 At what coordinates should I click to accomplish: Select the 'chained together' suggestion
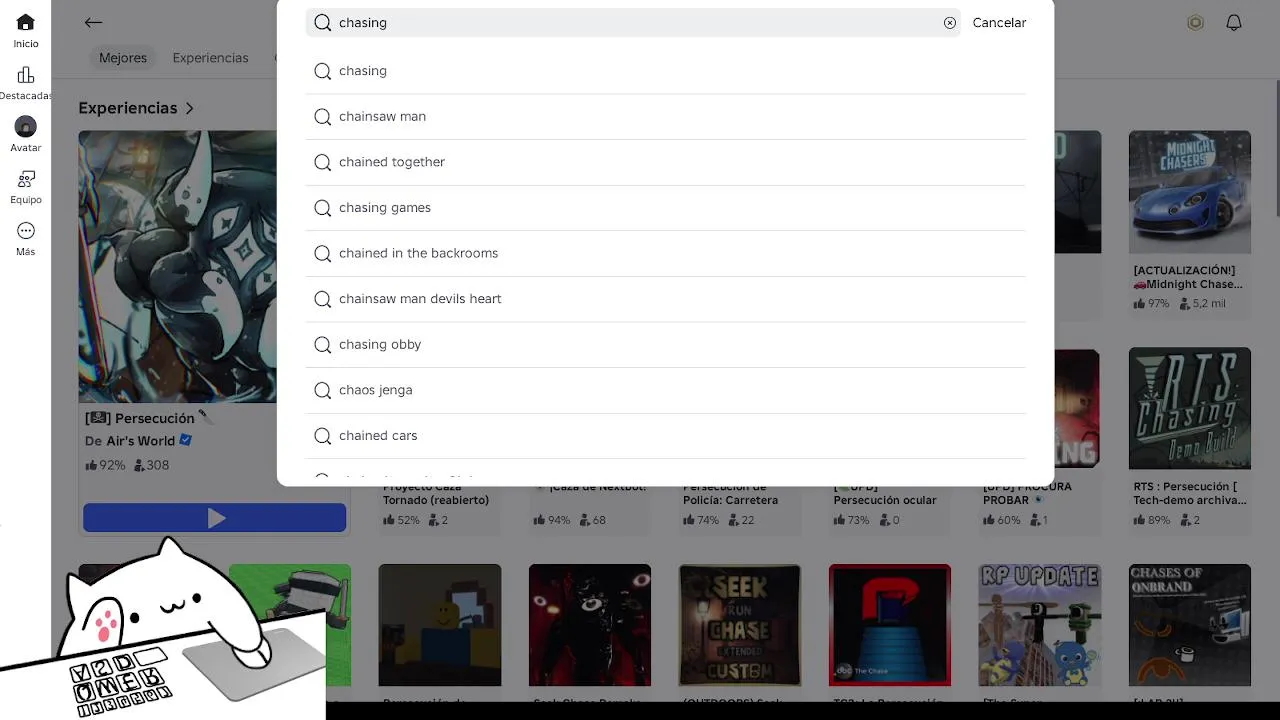coord(666,162)
